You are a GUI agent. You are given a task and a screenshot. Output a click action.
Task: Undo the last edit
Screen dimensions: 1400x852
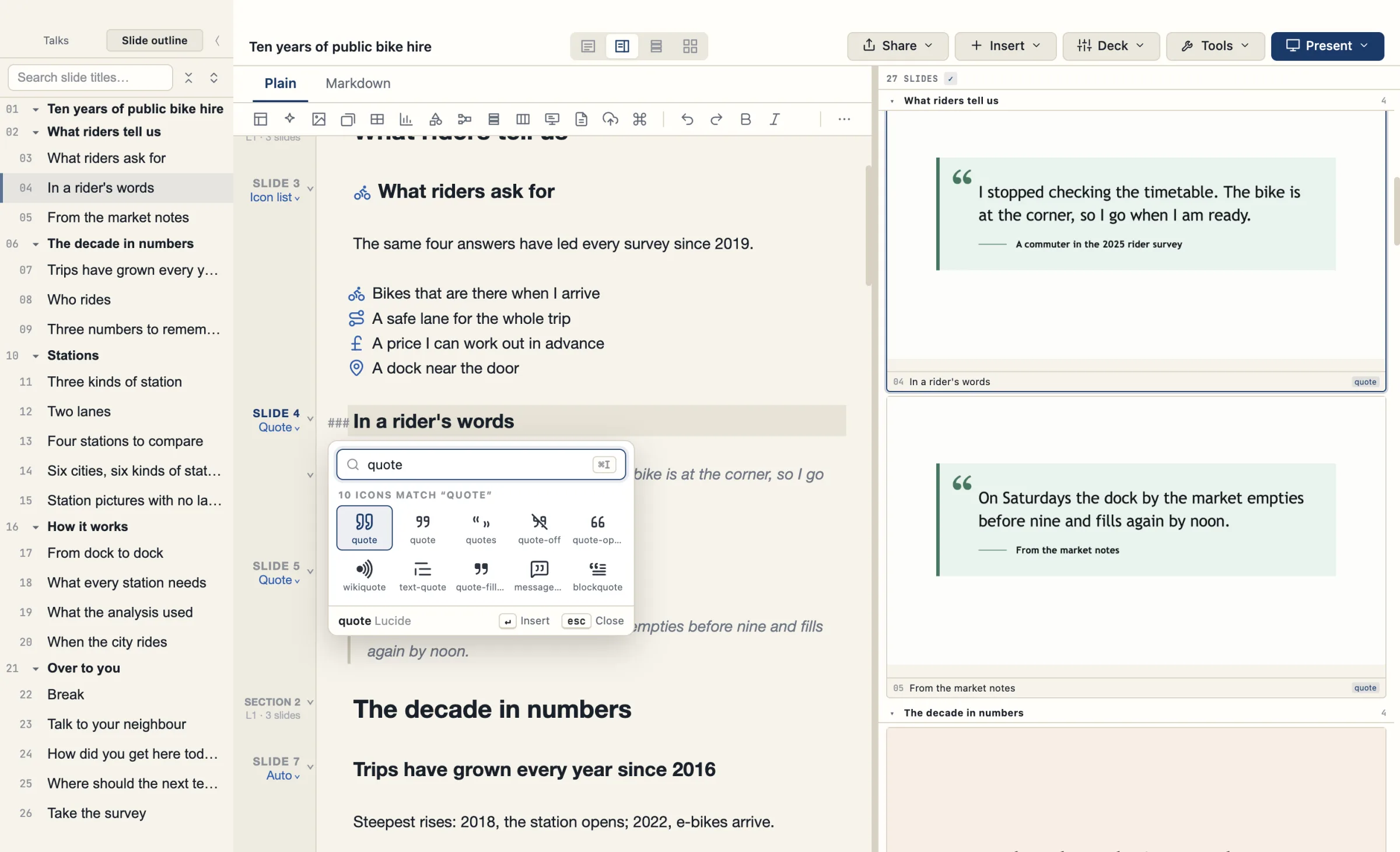pyautogui.click(x=687, y=119)
